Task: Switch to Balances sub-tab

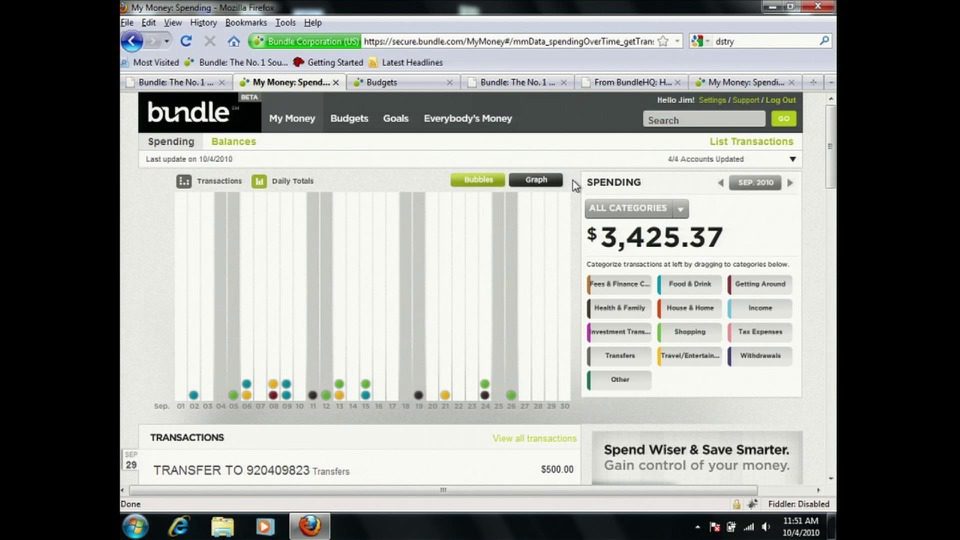Action: point(233,141)
